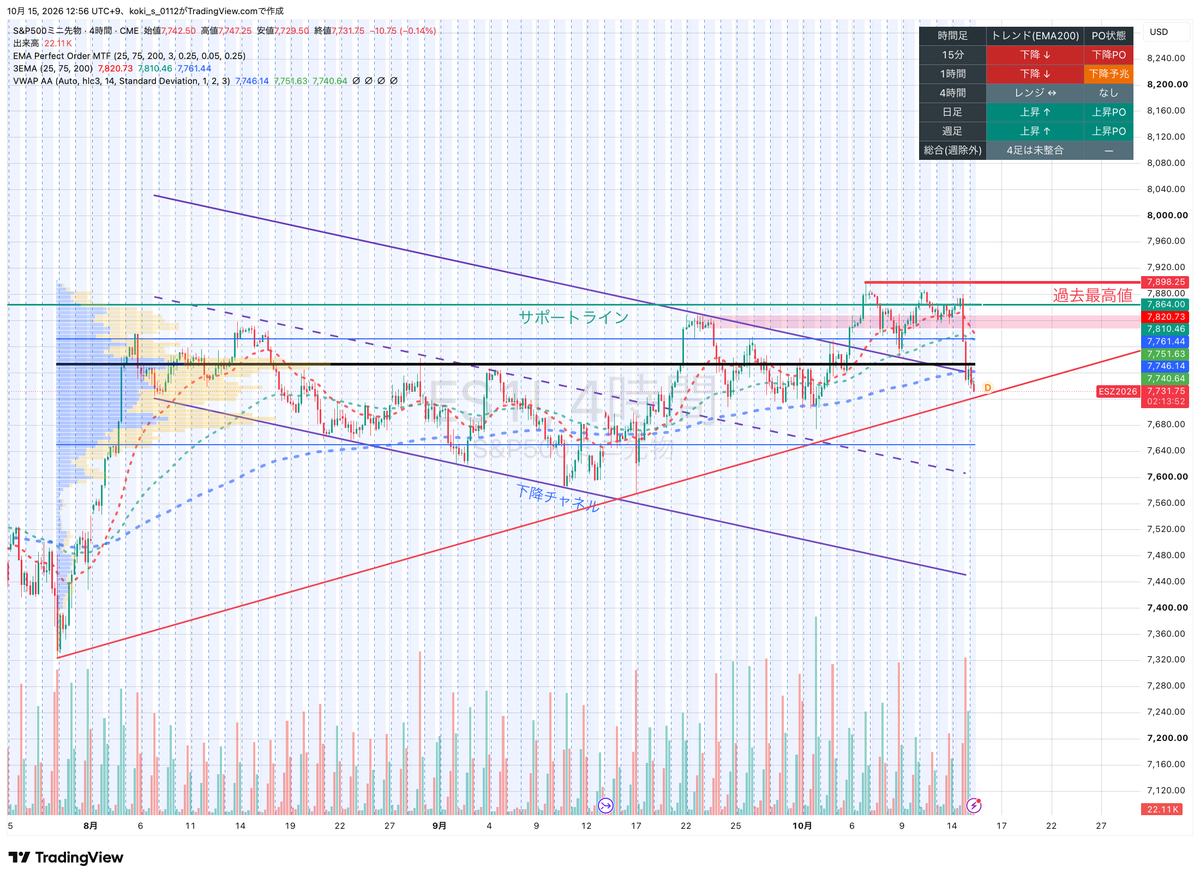Click the 総合(週除外) row label
Screen dimensions: 1200x879
pos(952,150)
